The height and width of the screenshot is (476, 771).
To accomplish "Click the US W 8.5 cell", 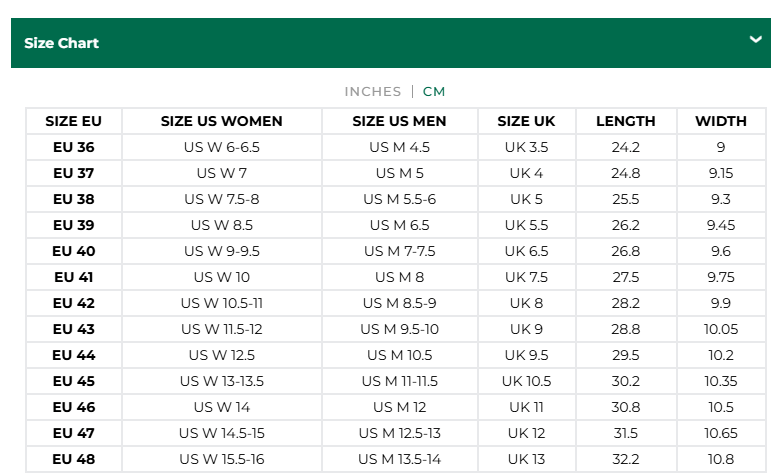I will coord(222,225).
